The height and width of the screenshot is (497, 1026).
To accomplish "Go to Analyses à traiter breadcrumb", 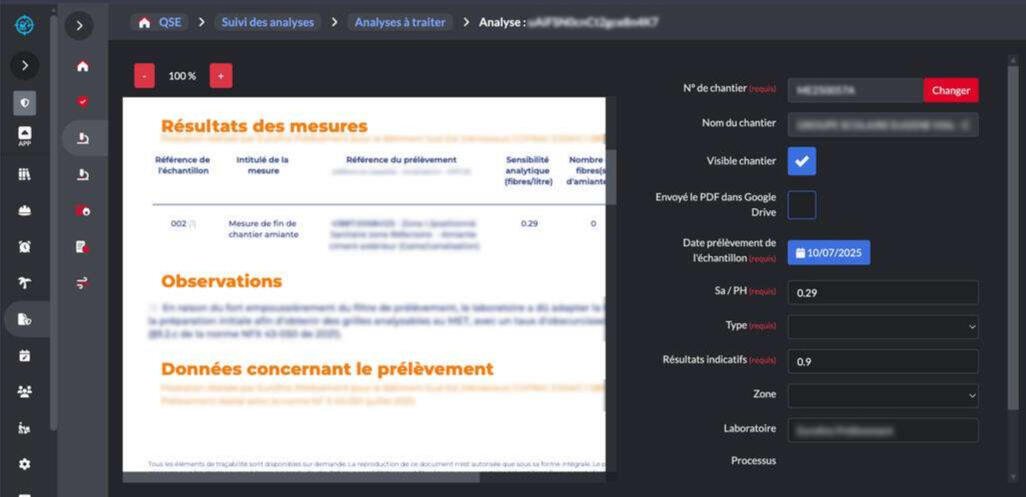I will point(399,22).
